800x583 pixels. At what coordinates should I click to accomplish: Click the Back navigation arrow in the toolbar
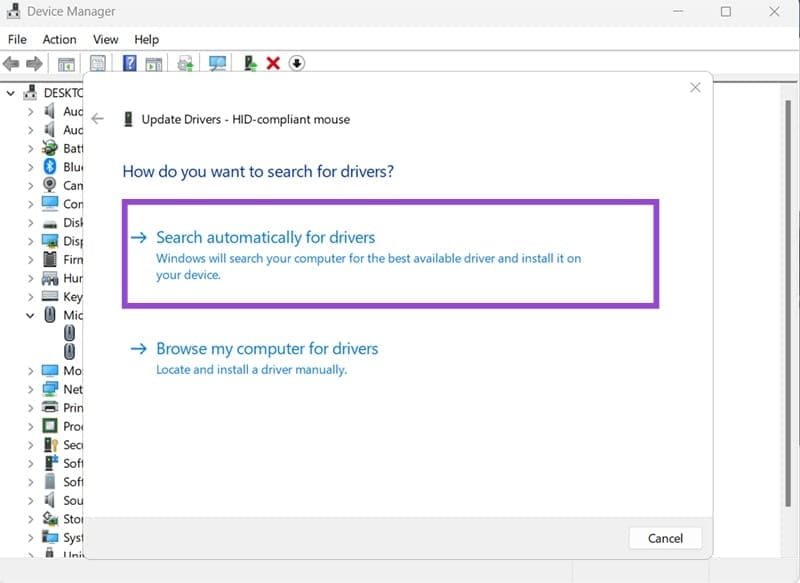[12, 63]
